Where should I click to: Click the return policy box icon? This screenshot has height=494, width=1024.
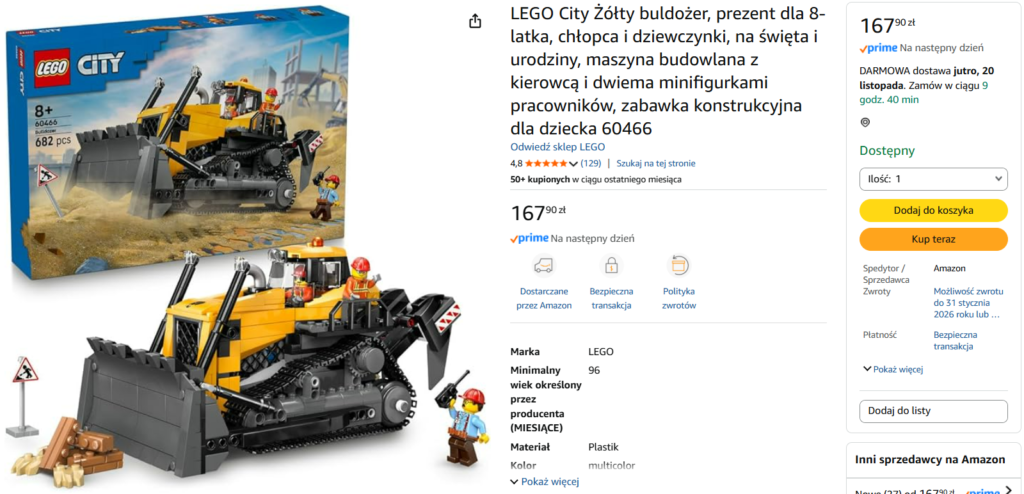tap(679, 265)
